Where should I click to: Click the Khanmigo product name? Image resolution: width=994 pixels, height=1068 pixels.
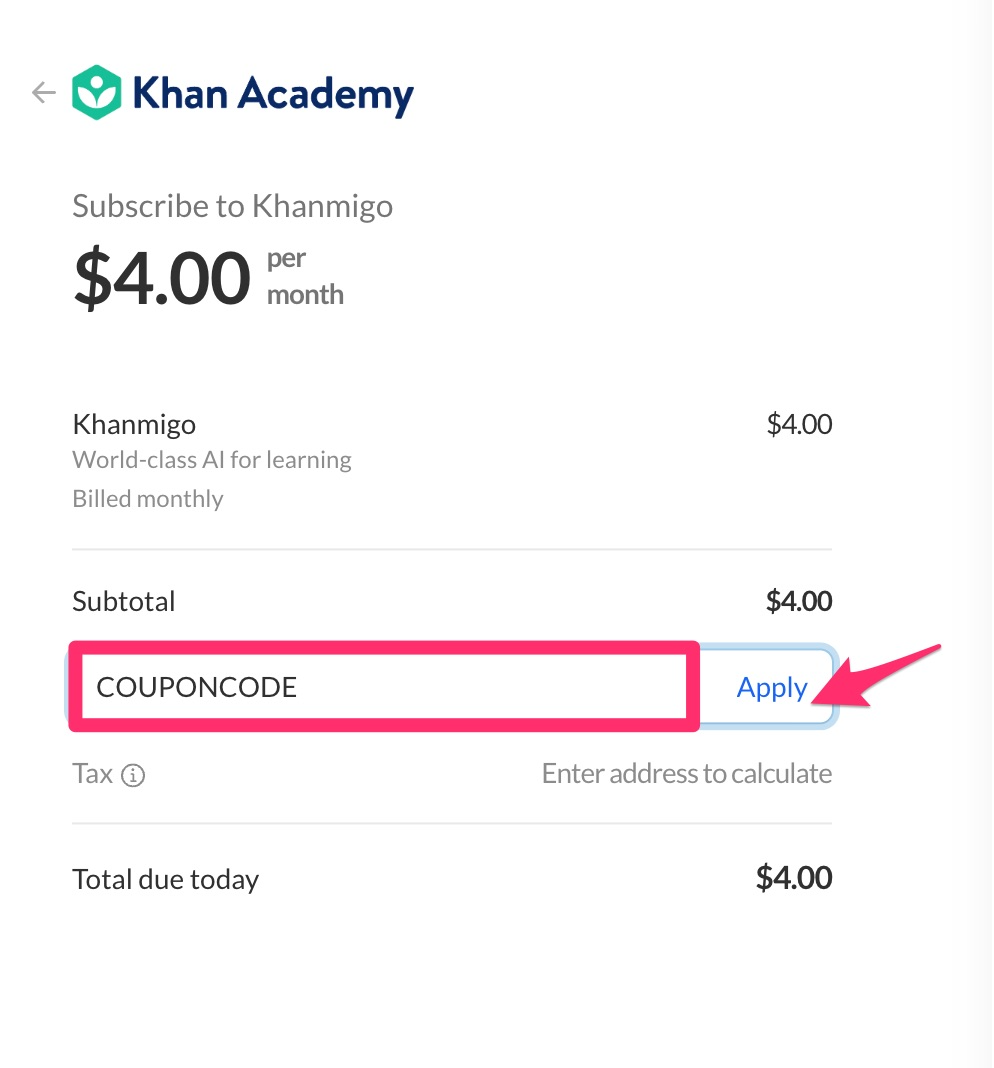point(134,424)
